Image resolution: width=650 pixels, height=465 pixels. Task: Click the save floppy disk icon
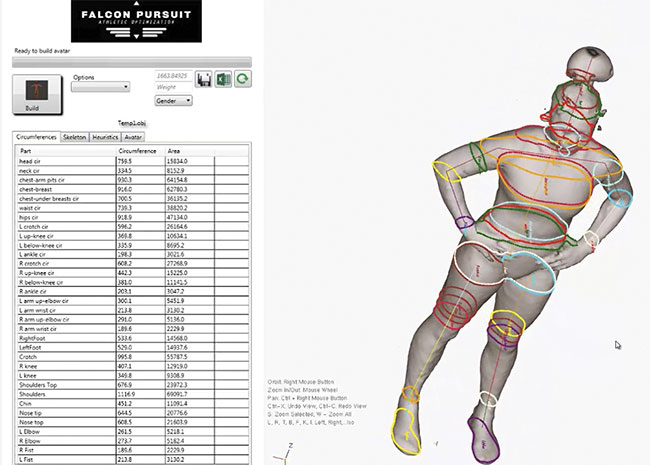[x=202, y=79]
